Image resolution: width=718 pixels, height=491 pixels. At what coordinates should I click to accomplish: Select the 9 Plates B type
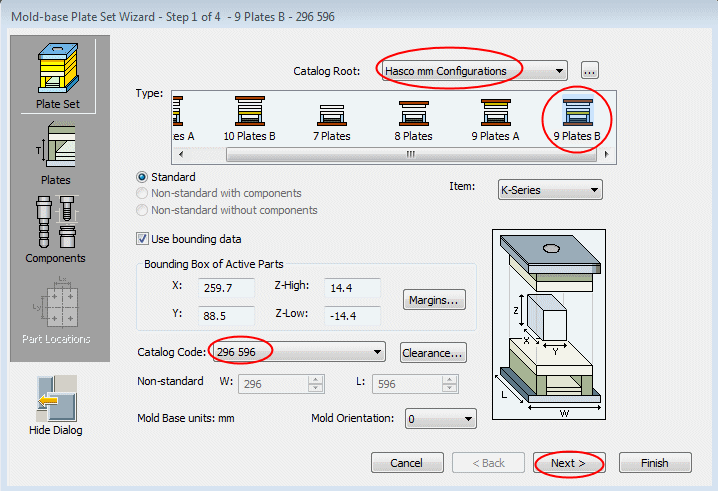(x=580, y=118)
